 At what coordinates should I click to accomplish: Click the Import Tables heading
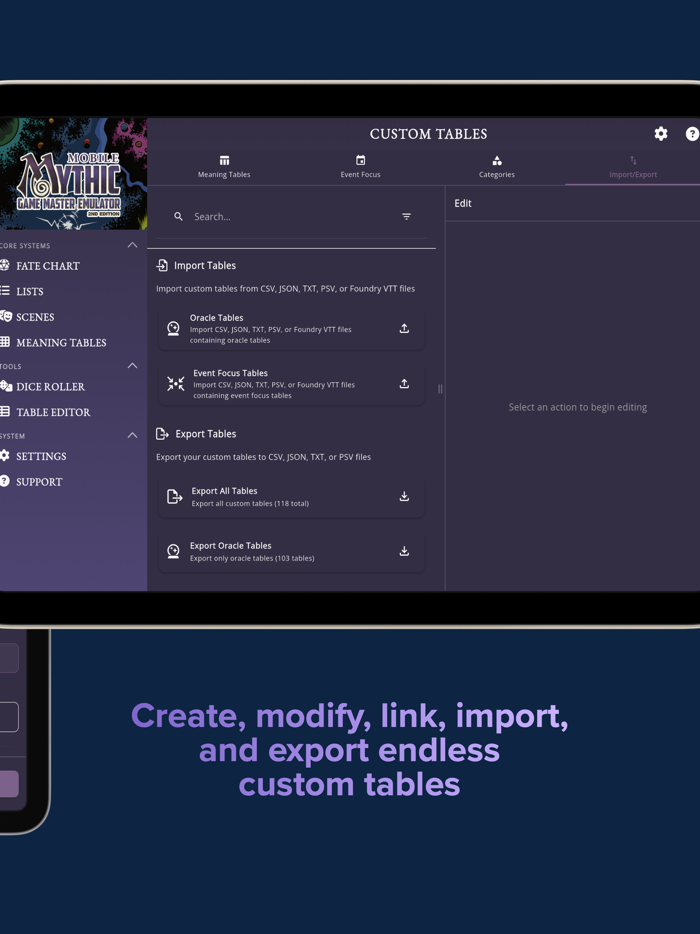click(205, 266)
